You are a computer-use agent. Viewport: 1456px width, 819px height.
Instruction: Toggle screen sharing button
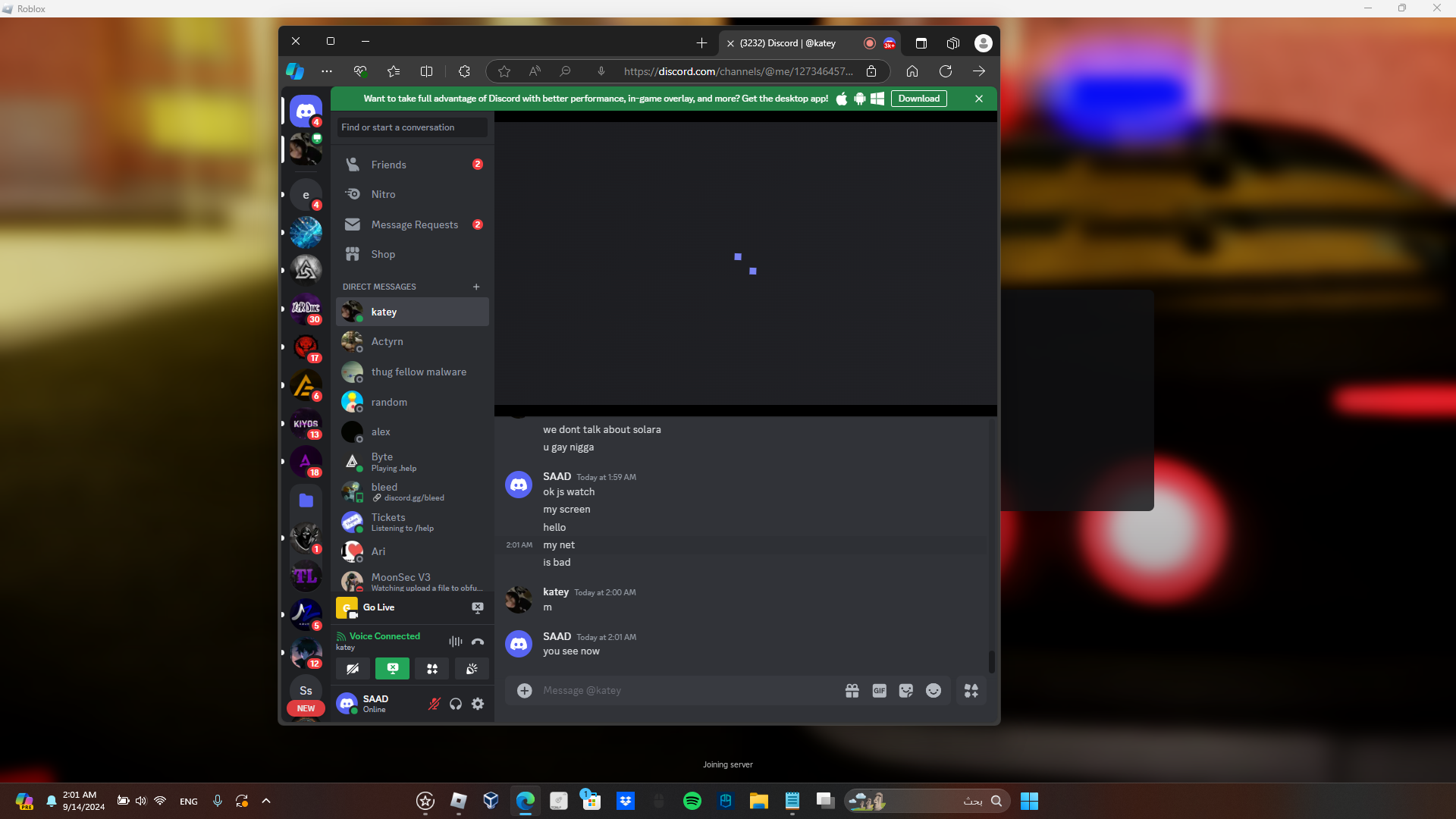(x=392, y=669)
